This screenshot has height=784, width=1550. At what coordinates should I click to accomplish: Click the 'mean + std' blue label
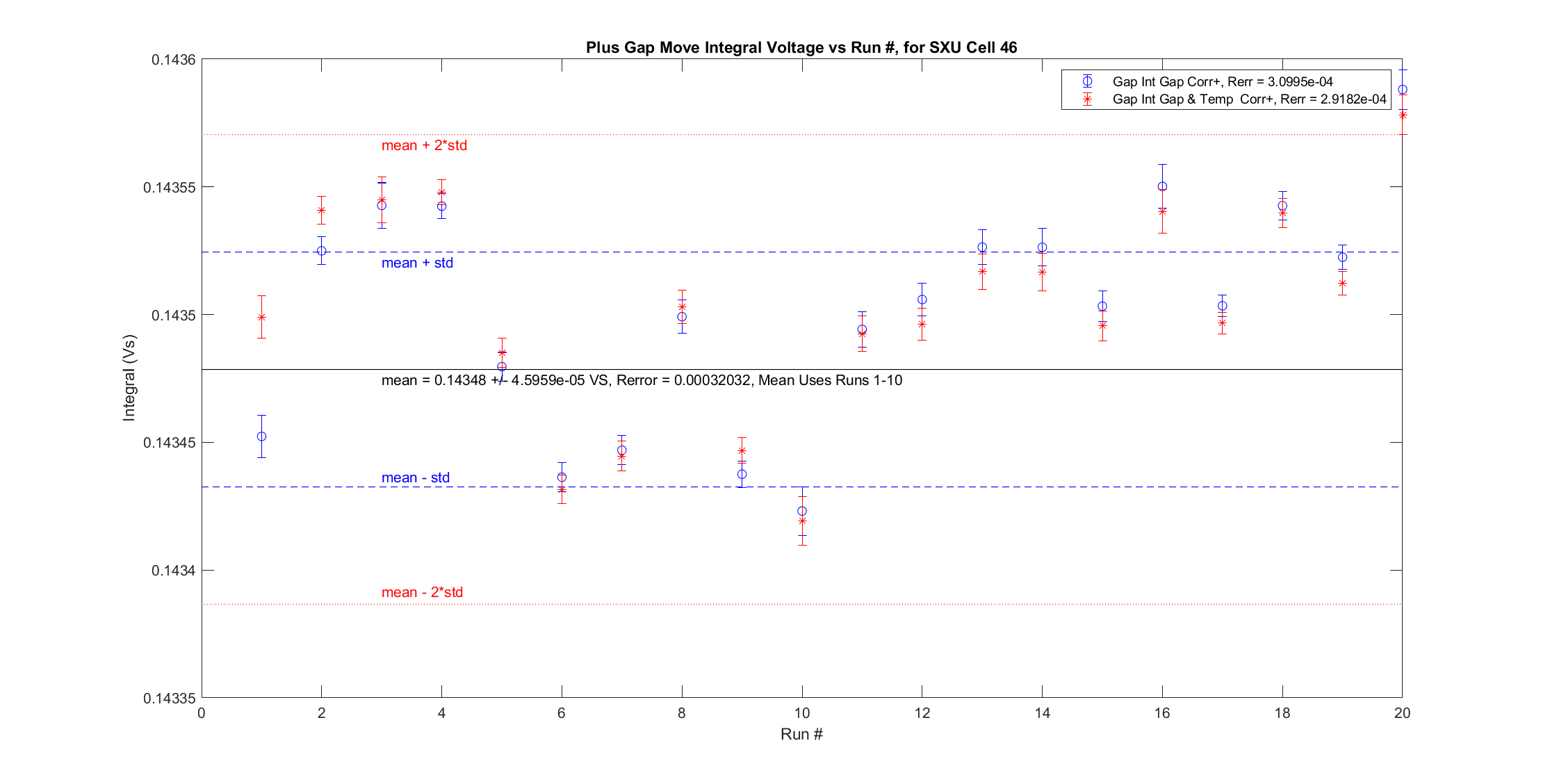(x=417, y=263)
